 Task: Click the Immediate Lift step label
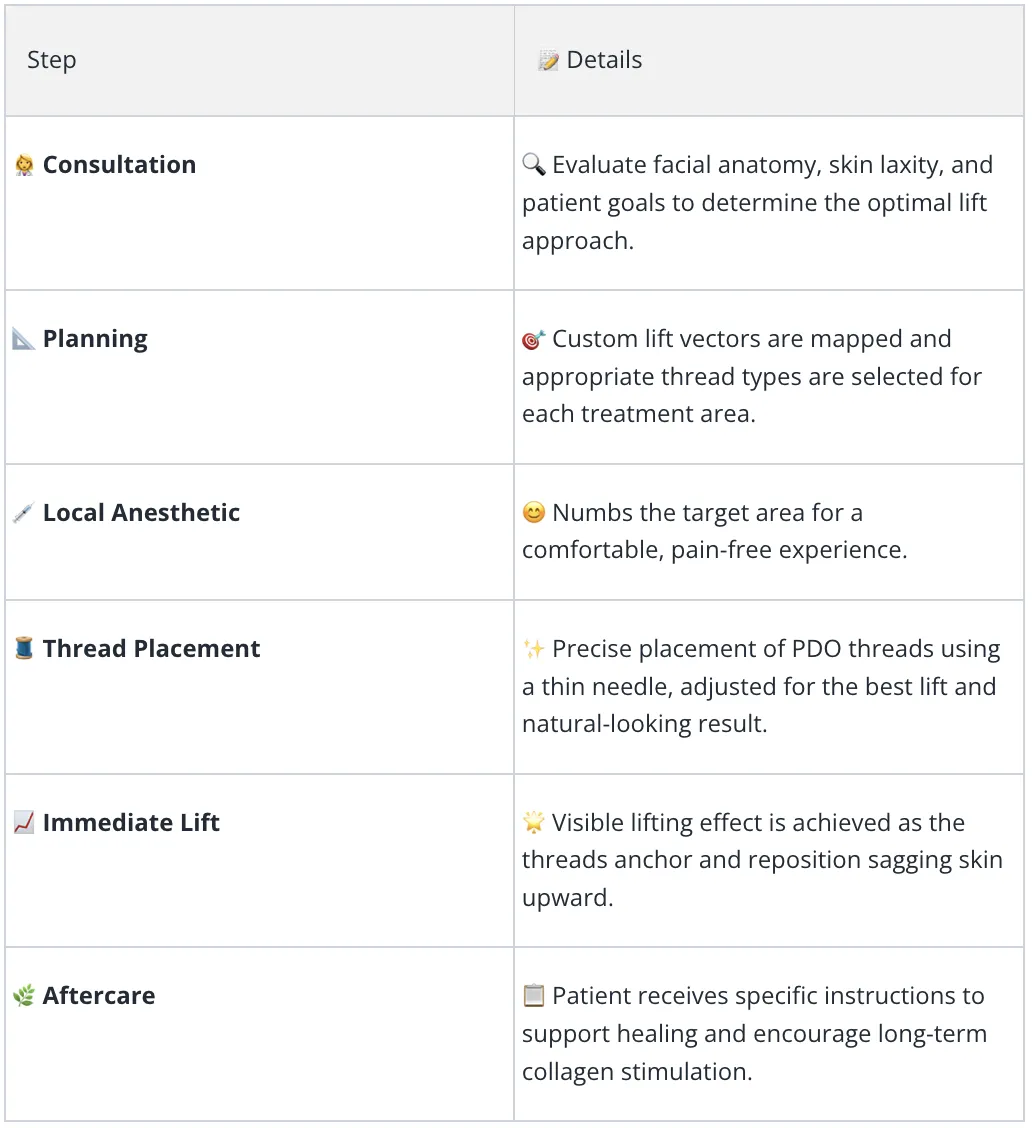point(131,822)
